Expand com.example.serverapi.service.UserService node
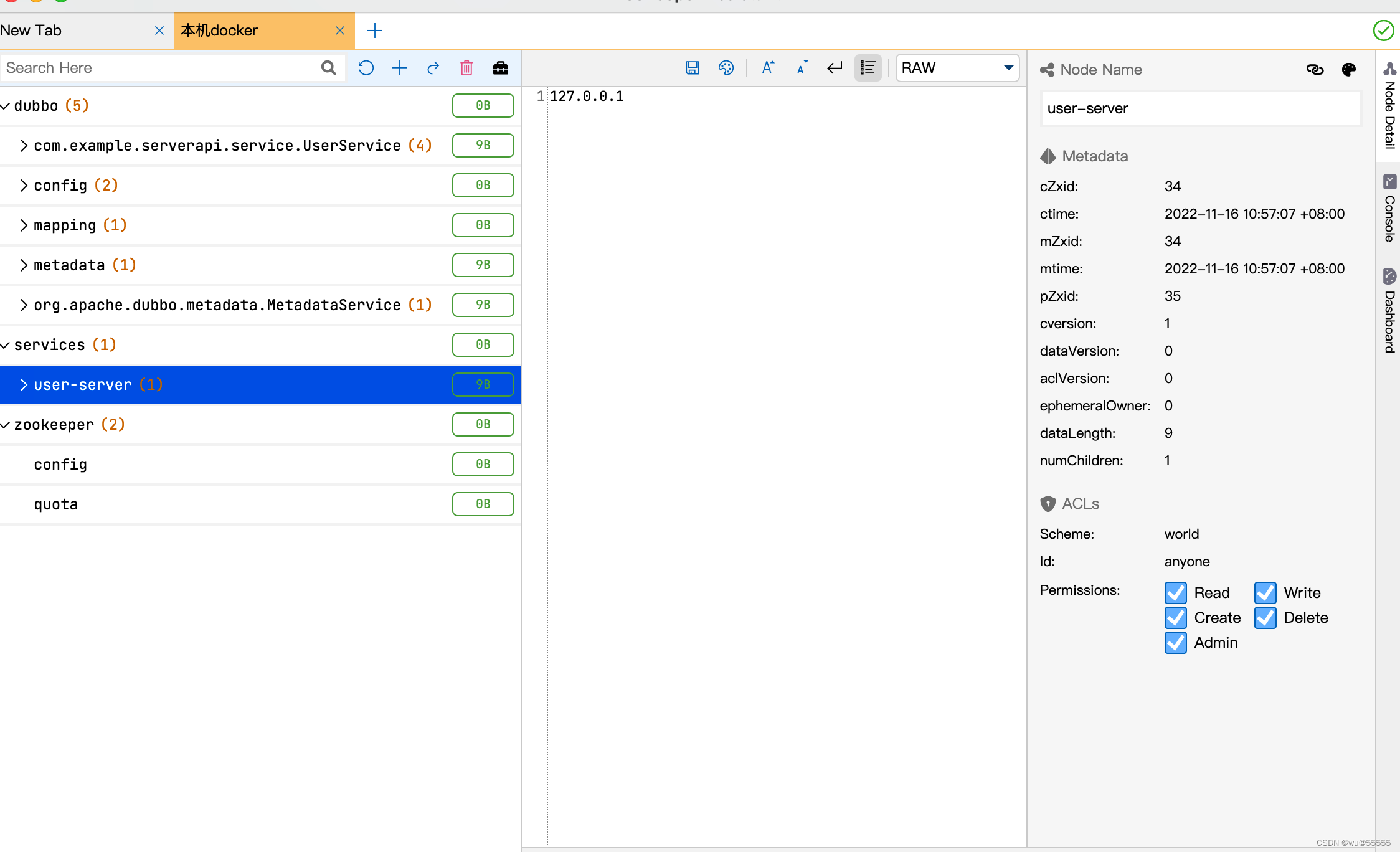 click(24, 146)
